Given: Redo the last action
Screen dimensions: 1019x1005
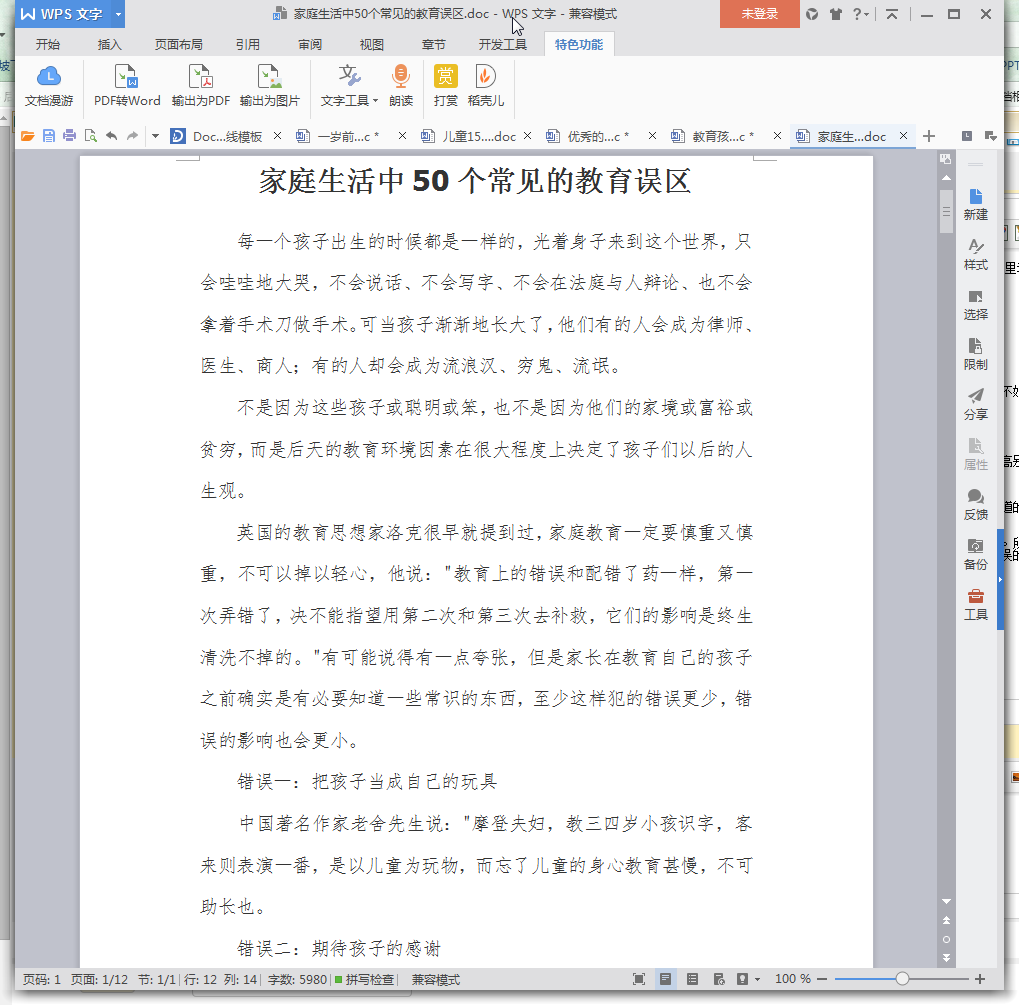Looking at the screenshot, I should (x=133, y=136).
